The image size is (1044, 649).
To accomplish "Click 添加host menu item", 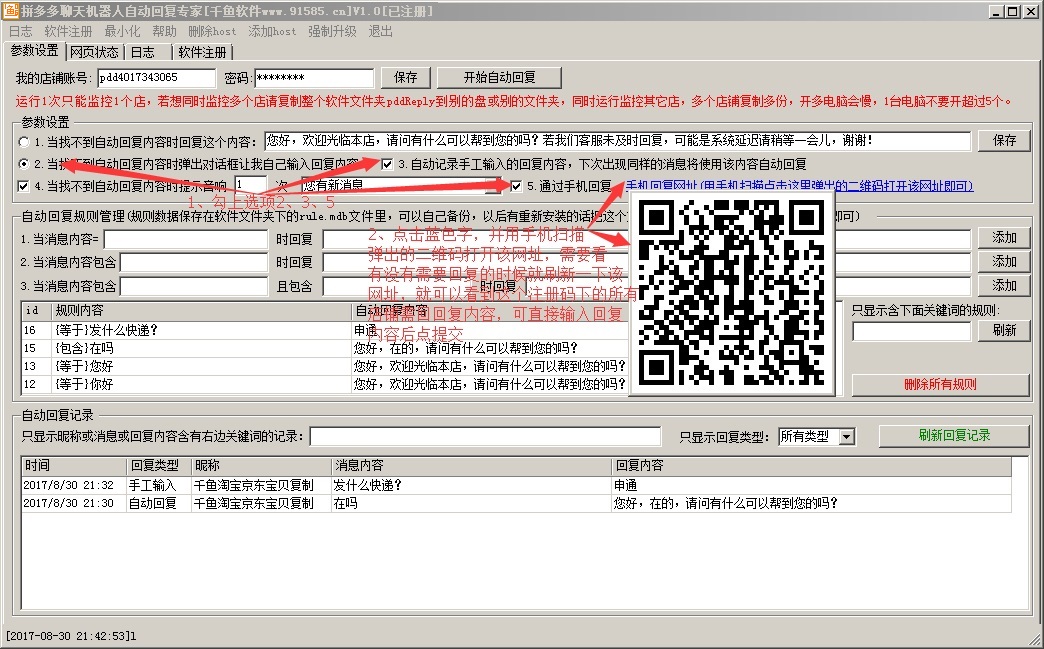I will [272, 31].
